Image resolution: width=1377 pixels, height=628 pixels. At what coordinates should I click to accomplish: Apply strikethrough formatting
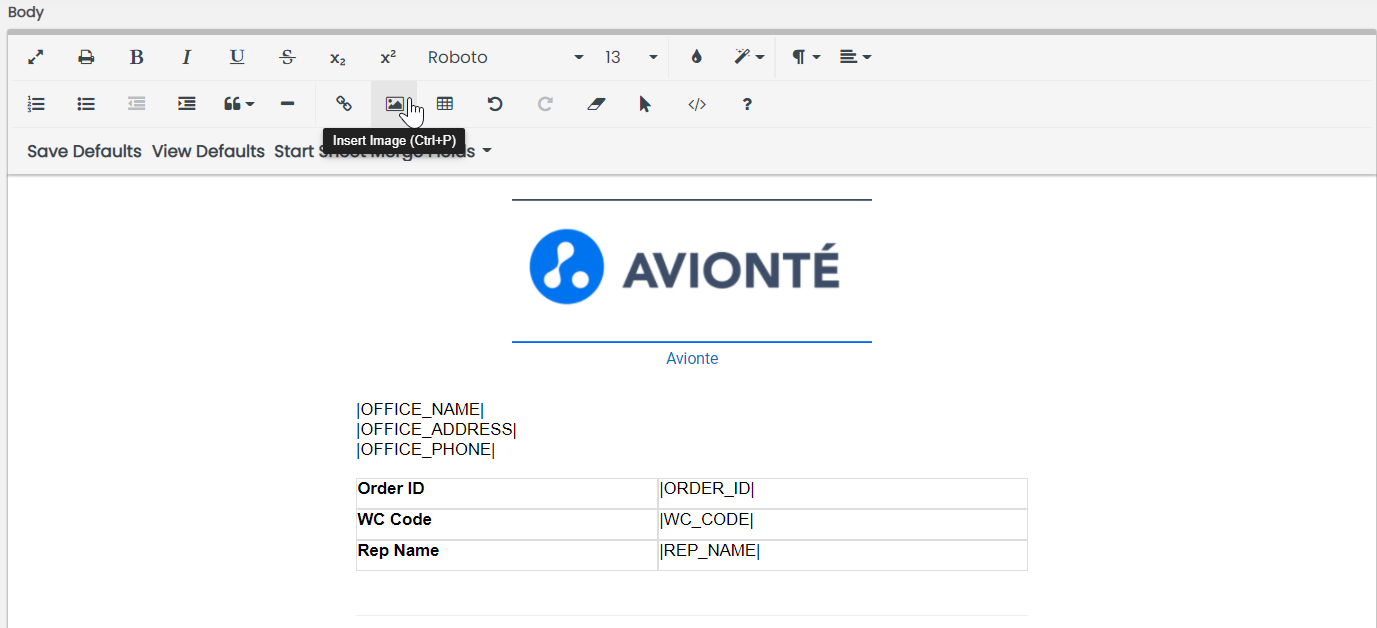[287, 58]
